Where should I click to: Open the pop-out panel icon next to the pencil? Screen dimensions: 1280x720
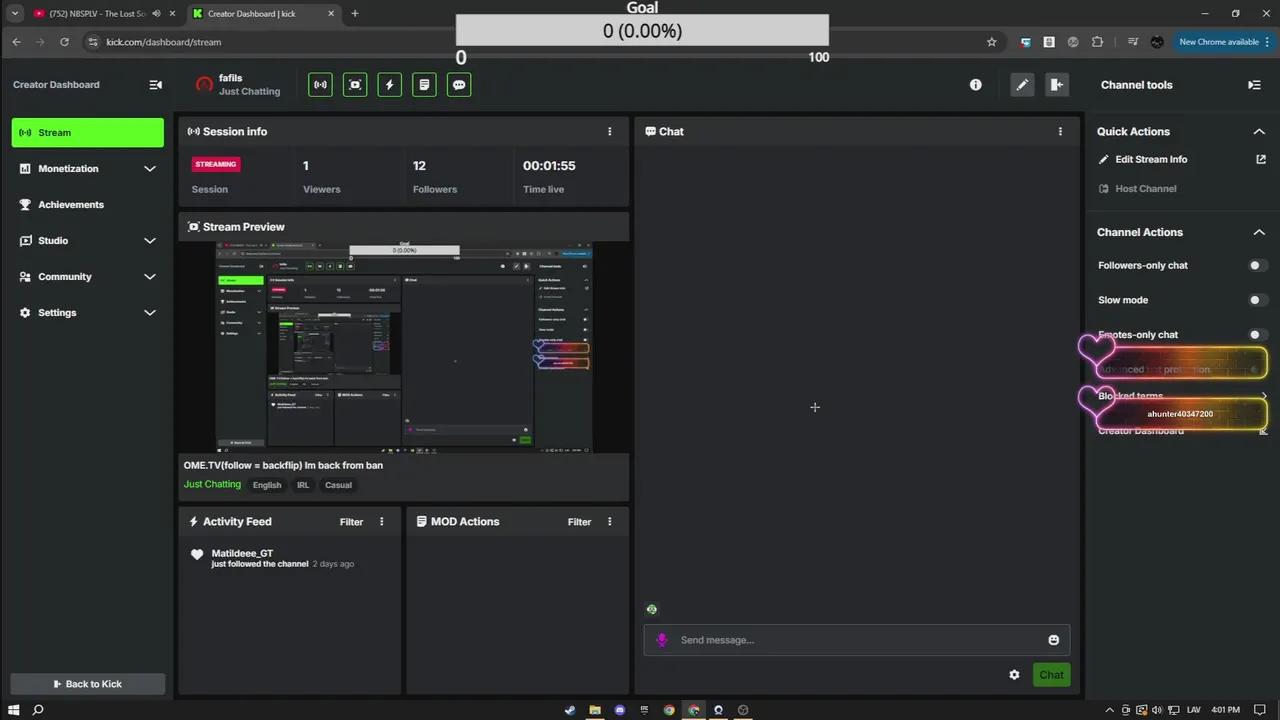pyautogui.click(x=1057, y=84)
